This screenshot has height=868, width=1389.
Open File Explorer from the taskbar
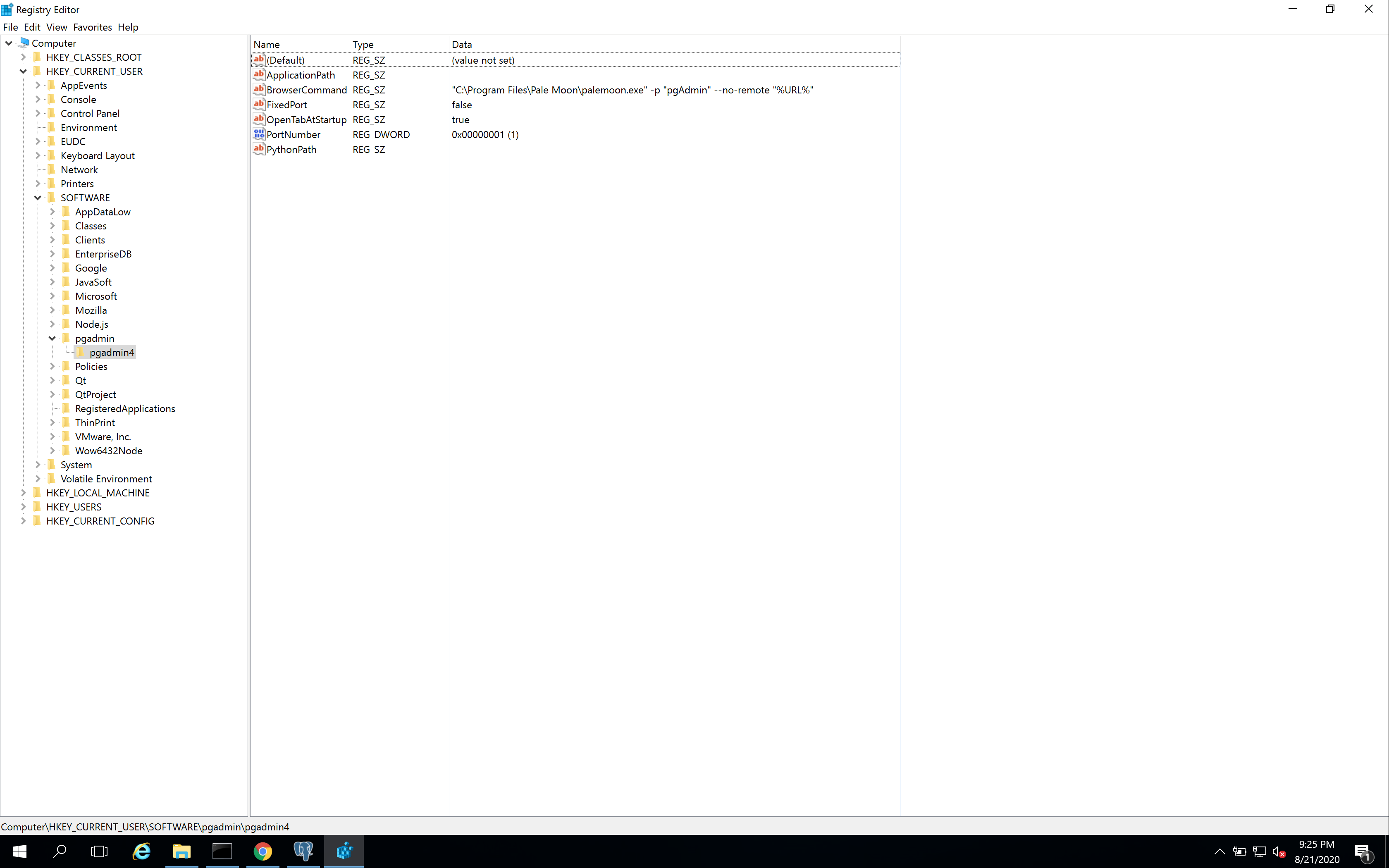point(182,851)
